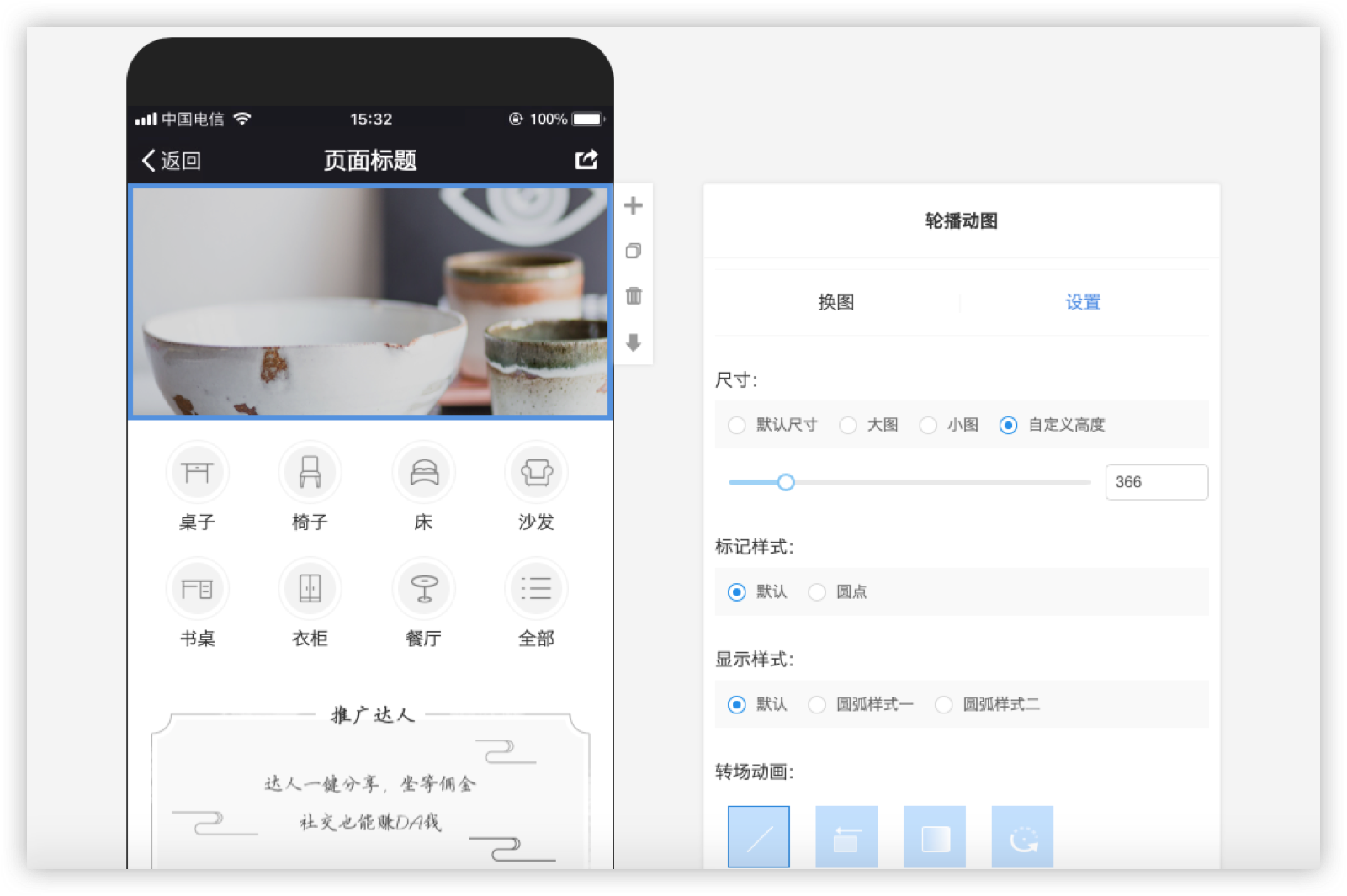
Task: Move the carousel down with the arrow icon
Action: (x=634, y=342)
